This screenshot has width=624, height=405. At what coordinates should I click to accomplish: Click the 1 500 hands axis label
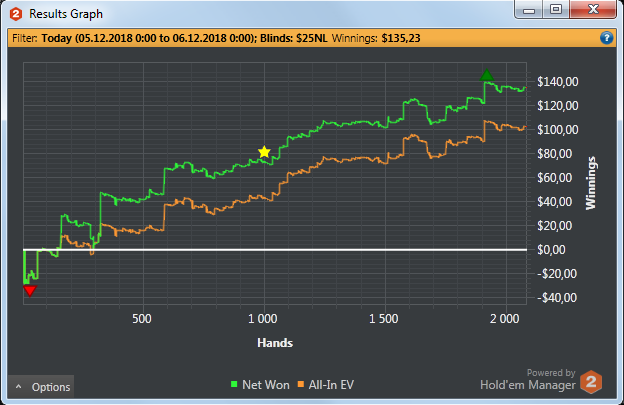(384, 319)
